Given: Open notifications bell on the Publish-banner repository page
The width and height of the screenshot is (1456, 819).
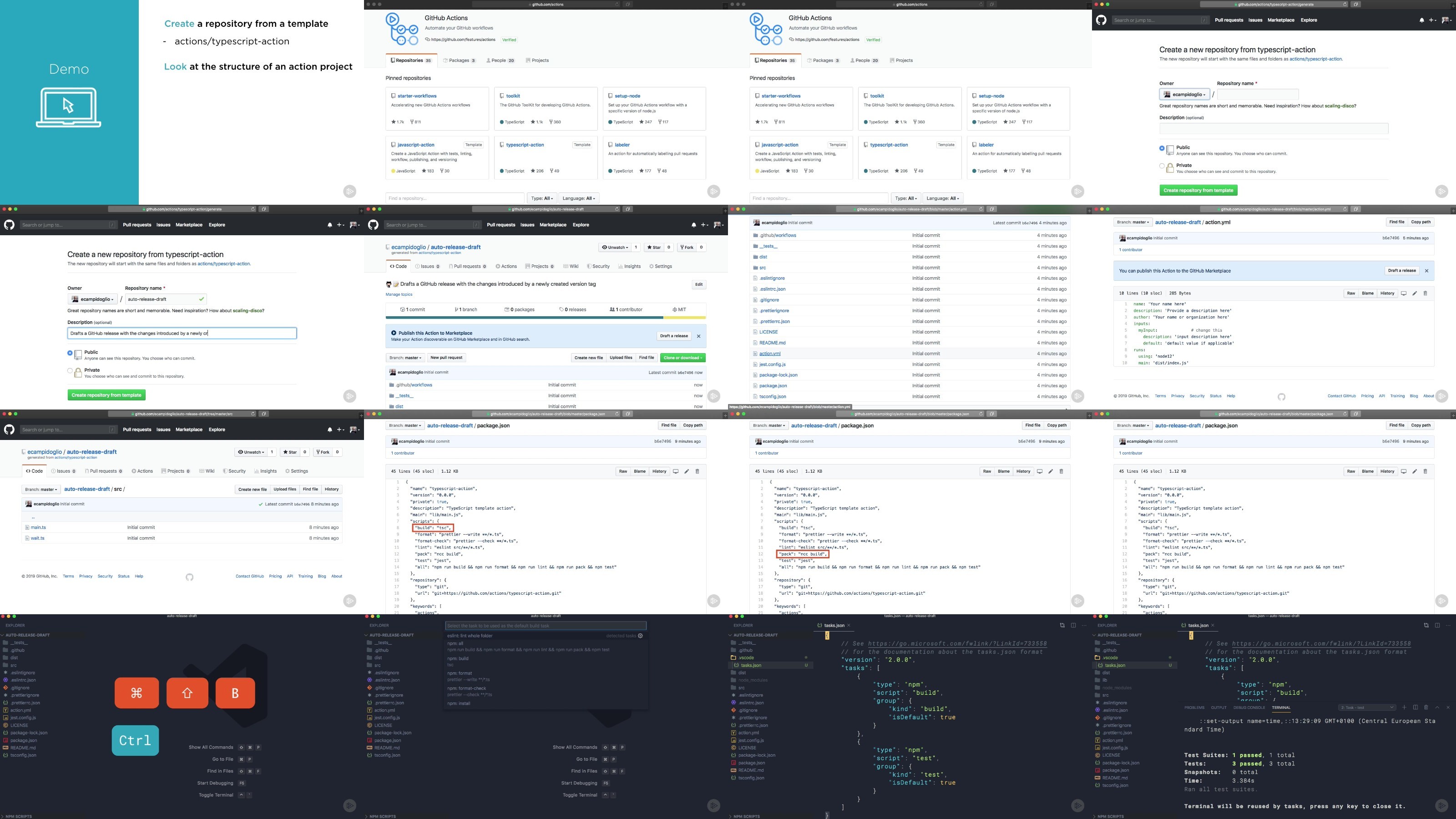Looking at the screenshot, I should pyautogui.click(x=693, y=225).
